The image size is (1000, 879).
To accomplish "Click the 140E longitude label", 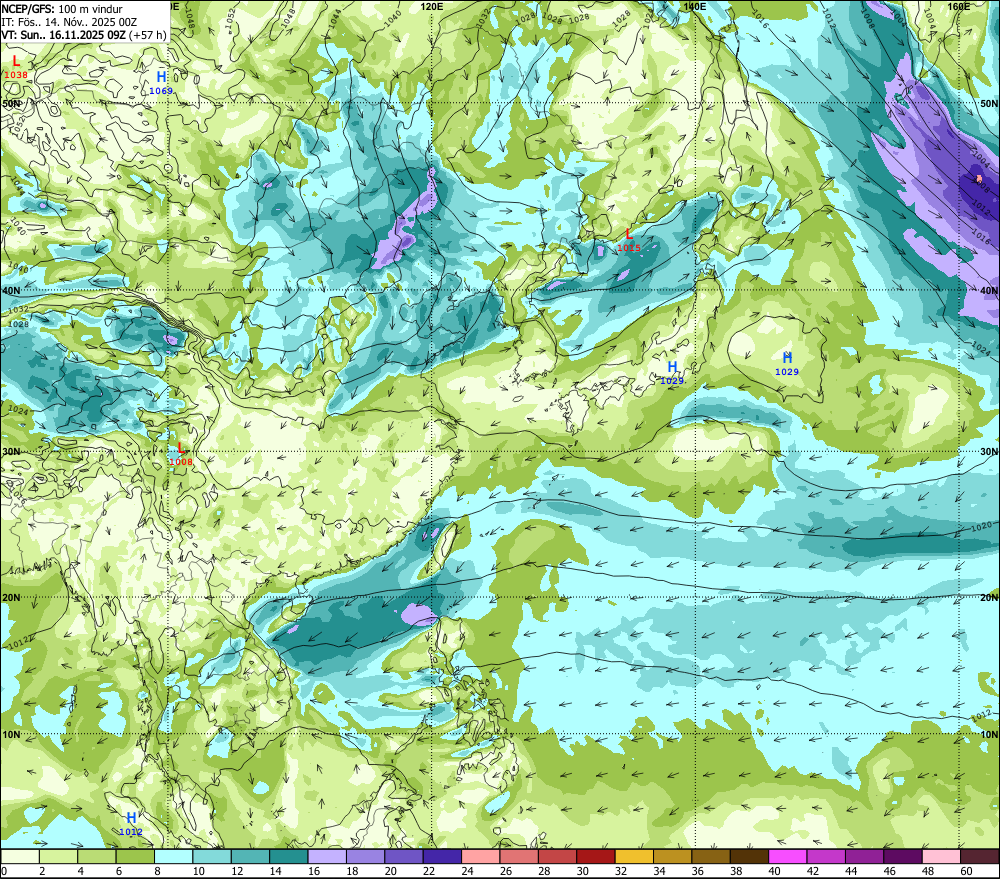I will point(694,6).
